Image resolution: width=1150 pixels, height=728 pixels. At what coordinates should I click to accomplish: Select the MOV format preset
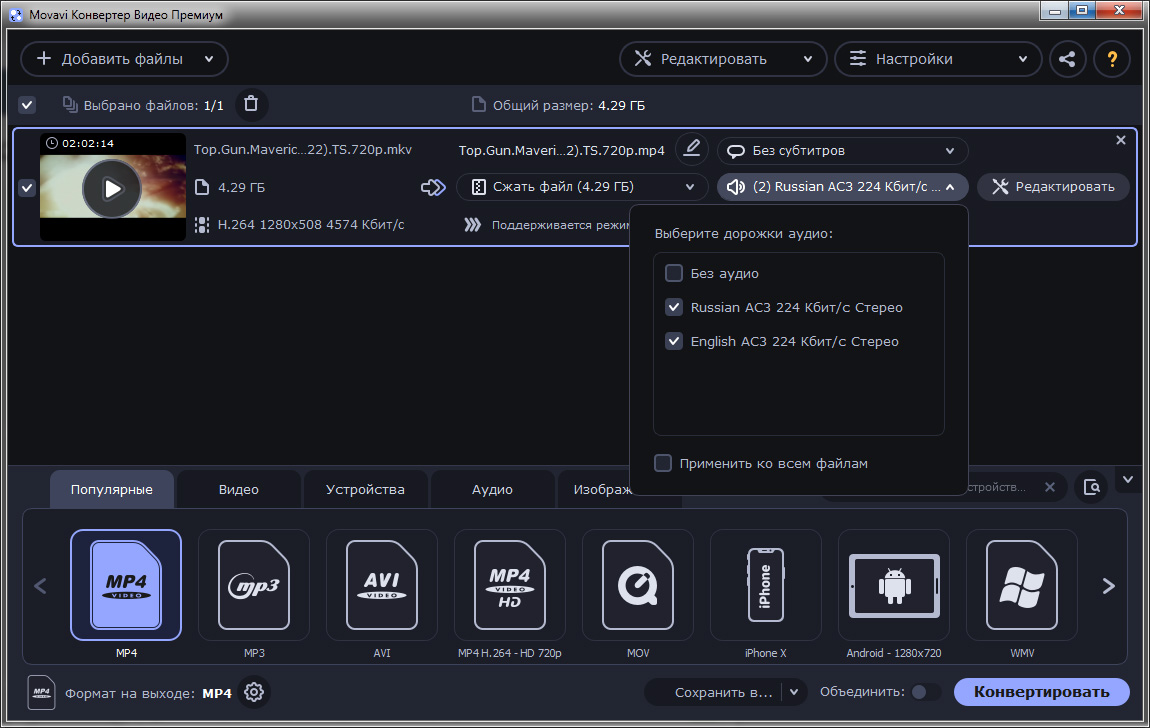[638, 585]
